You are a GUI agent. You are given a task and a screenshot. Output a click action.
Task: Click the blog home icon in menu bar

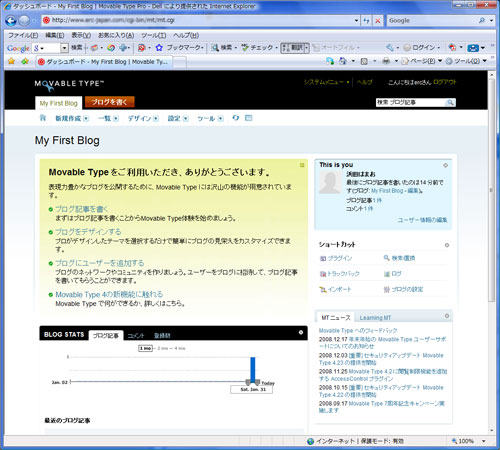click(x=43, y=118)
